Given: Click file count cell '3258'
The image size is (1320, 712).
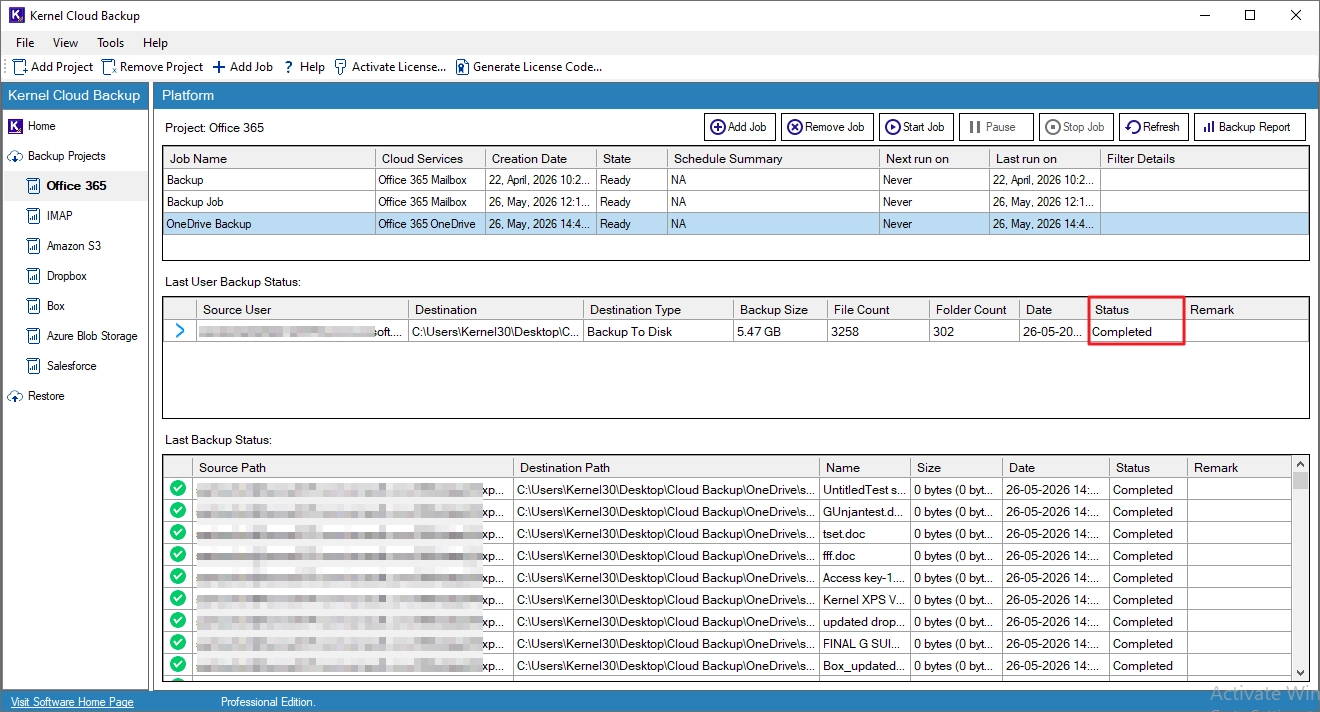Looking at the screenshot, I should click(x=878, y=332).
